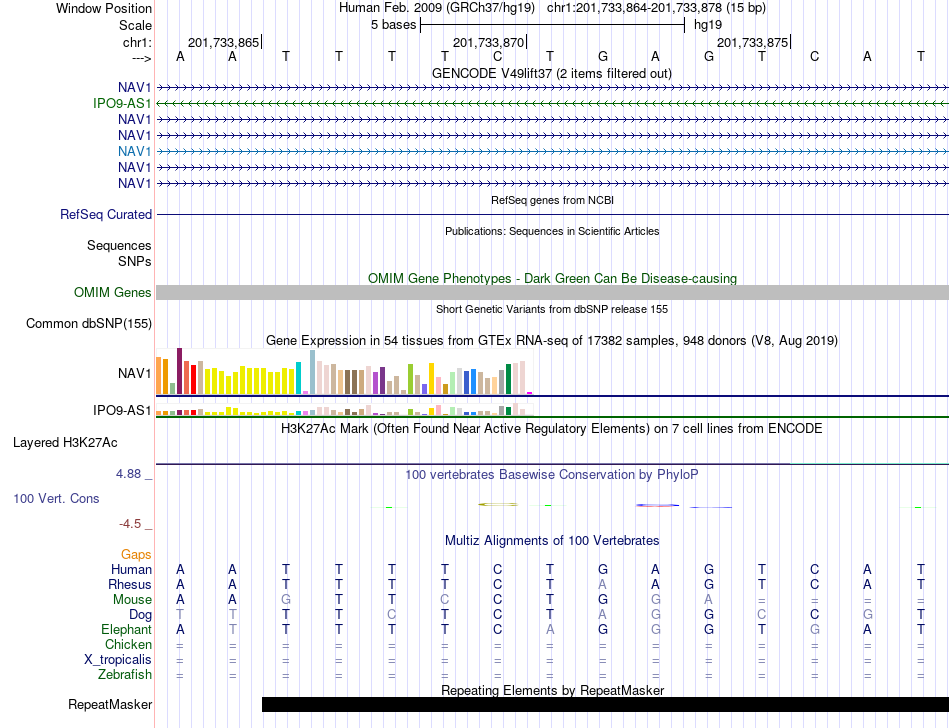Viewport: 950px width, 728px height.
Task: Open the RefSeq Curated track label
Action: coord(106,214)
